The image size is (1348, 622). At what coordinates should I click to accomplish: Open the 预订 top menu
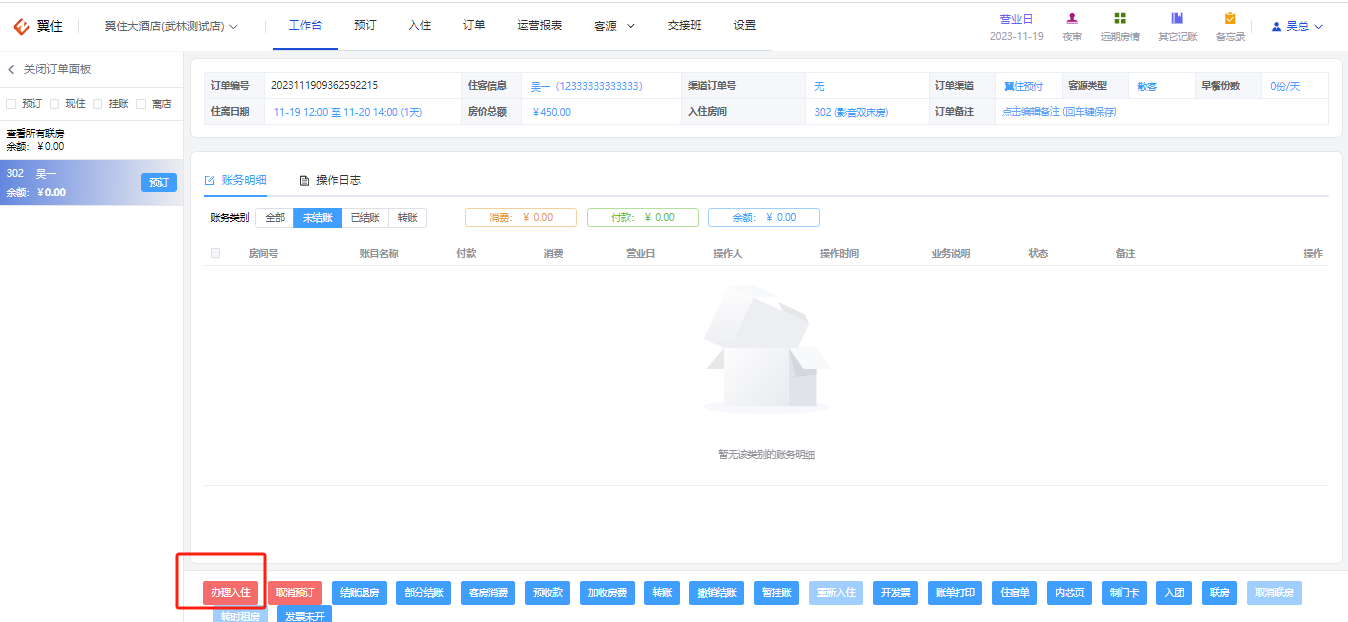365,25
